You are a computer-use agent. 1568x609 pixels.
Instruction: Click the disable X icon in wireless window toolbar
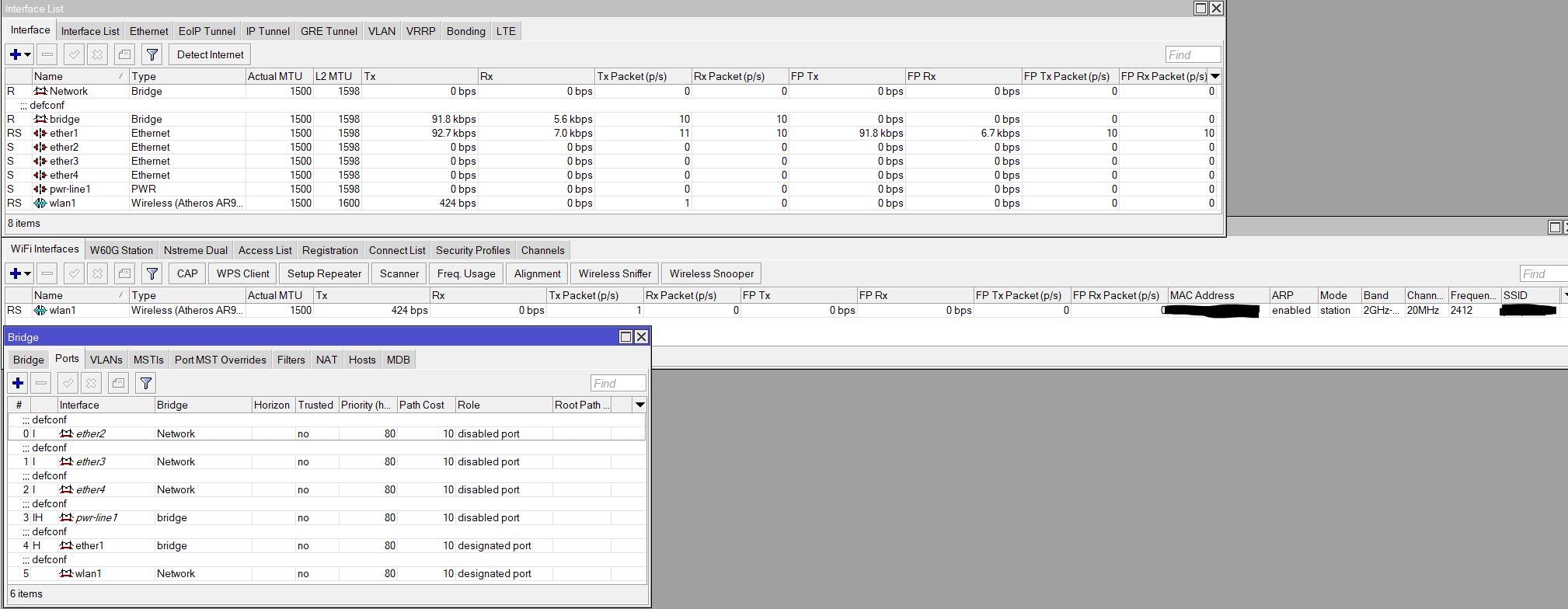tap(97, 273)
